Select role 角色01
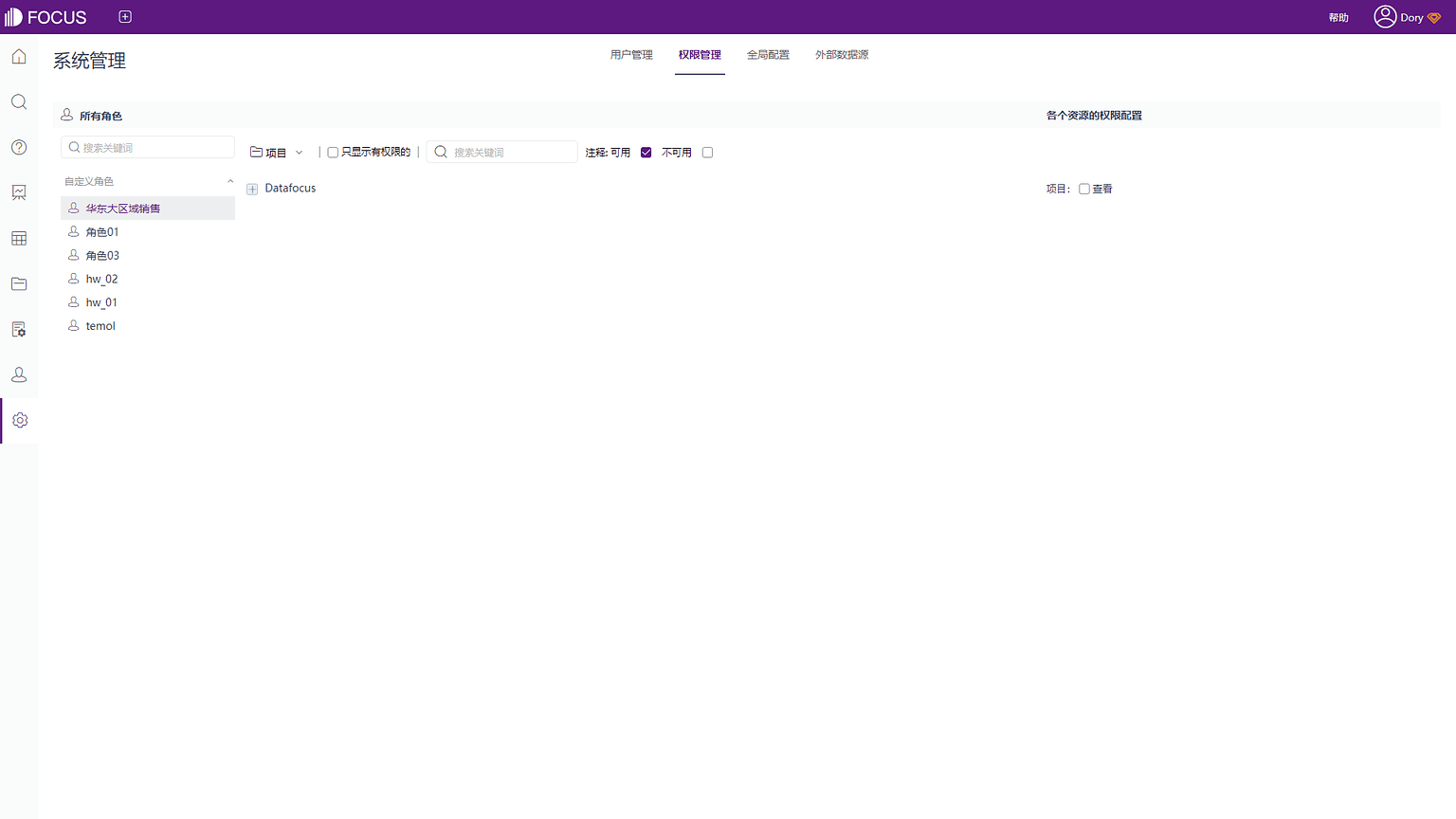The width and height of the screenshot is (1456, 819). [x=148, y=231]
